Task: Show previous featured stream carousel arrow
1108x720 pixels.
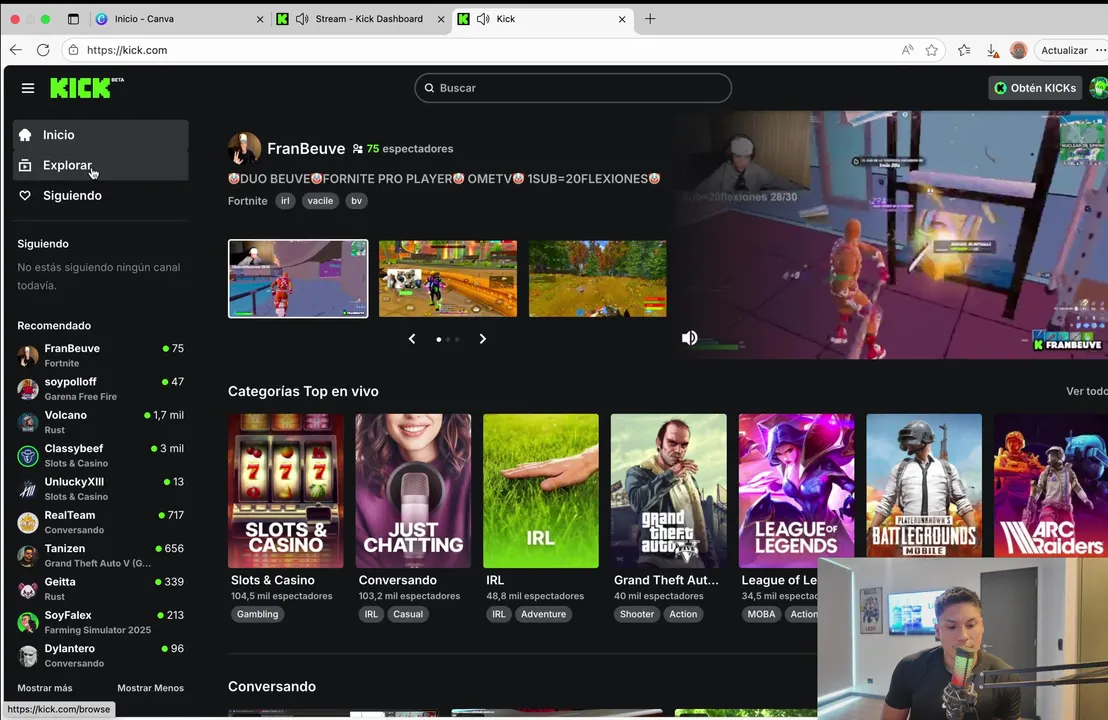Action: pos(412,339)
